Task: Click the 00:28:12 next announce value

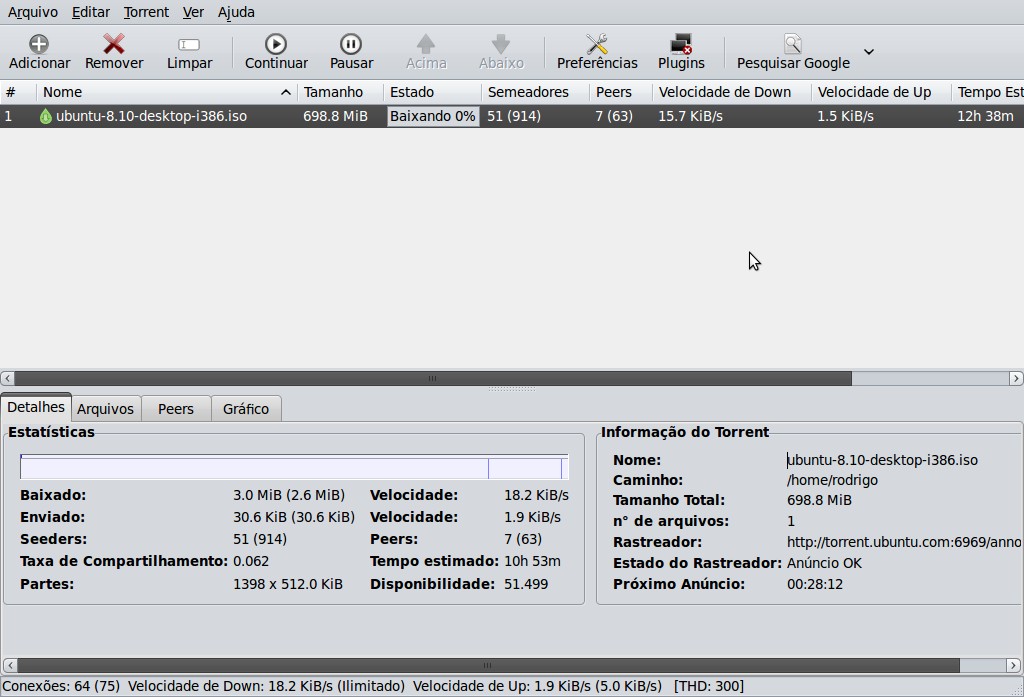Action: click(x=814, y=584)
